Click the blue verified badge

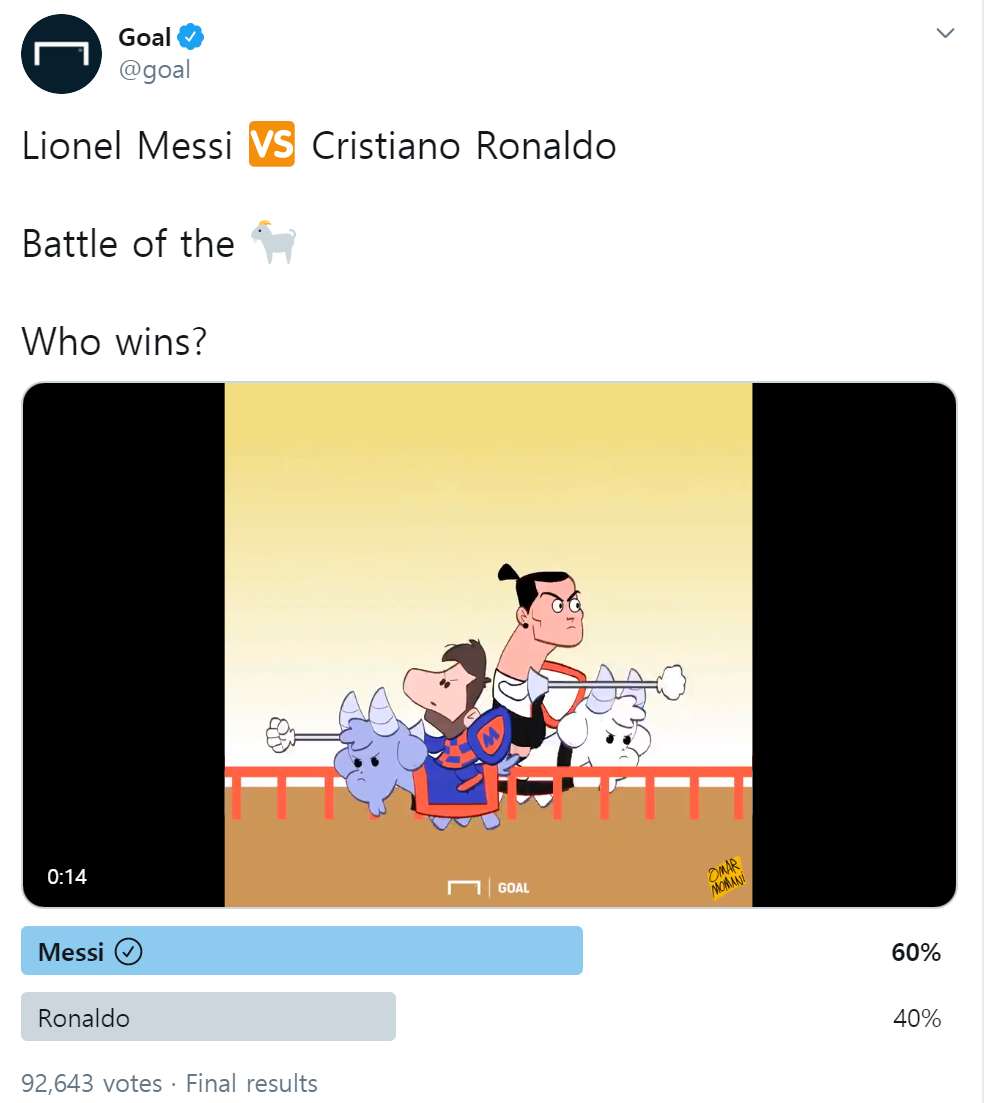coord(191,38)
